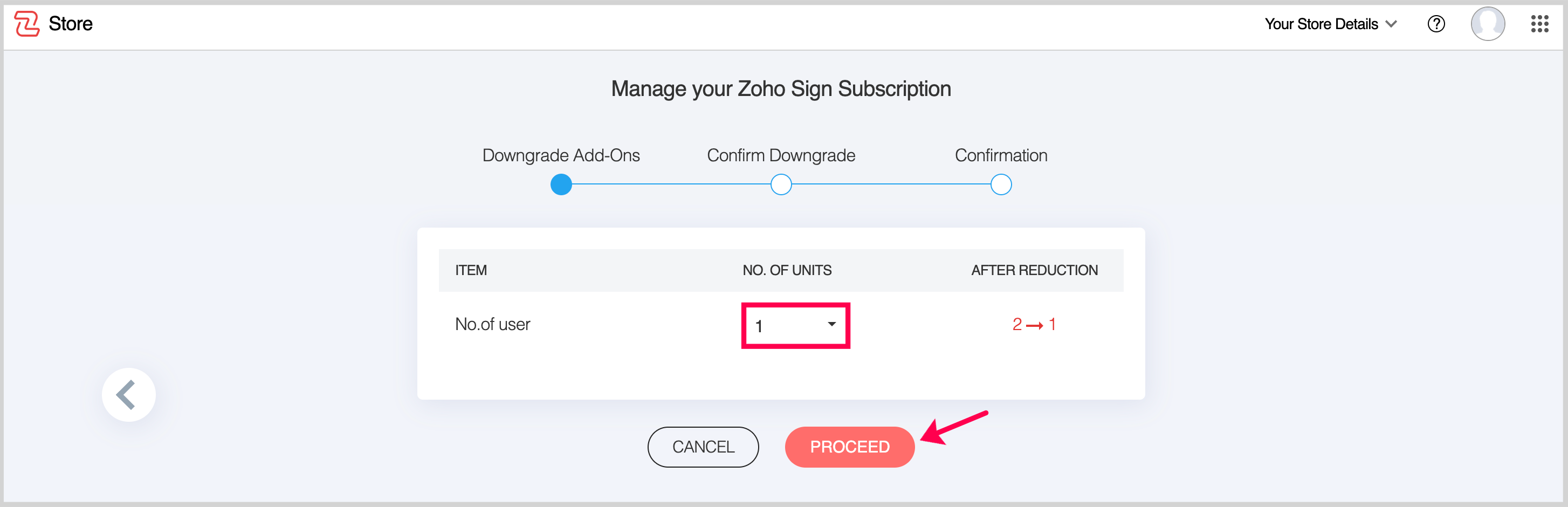Open the help question mark icon
Image resolution: width=1568 pixels, height=507 pixels.
click(x=1436, y=24)
